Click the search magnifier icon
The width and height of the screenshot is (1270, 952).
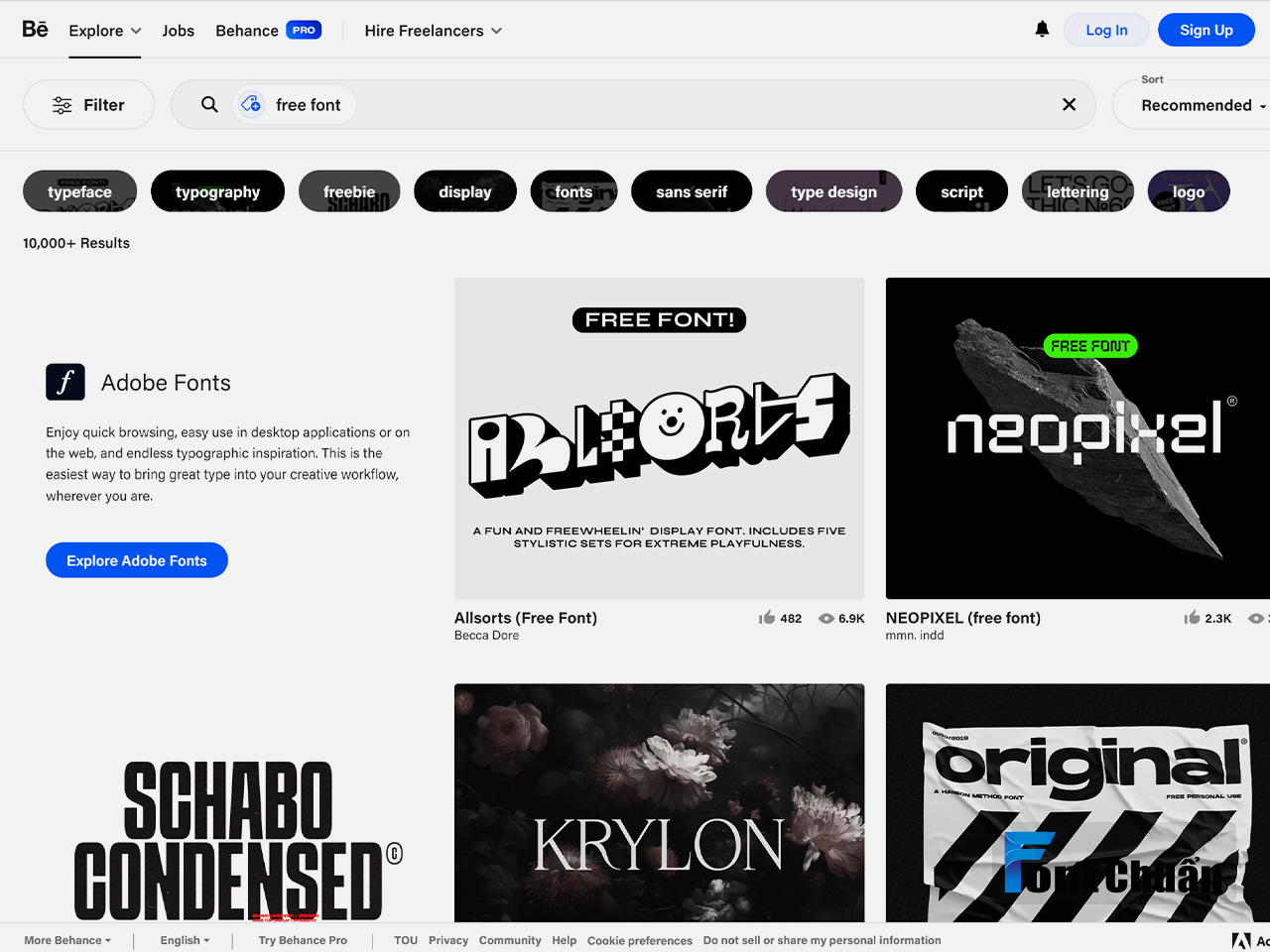tap(209, 104)
